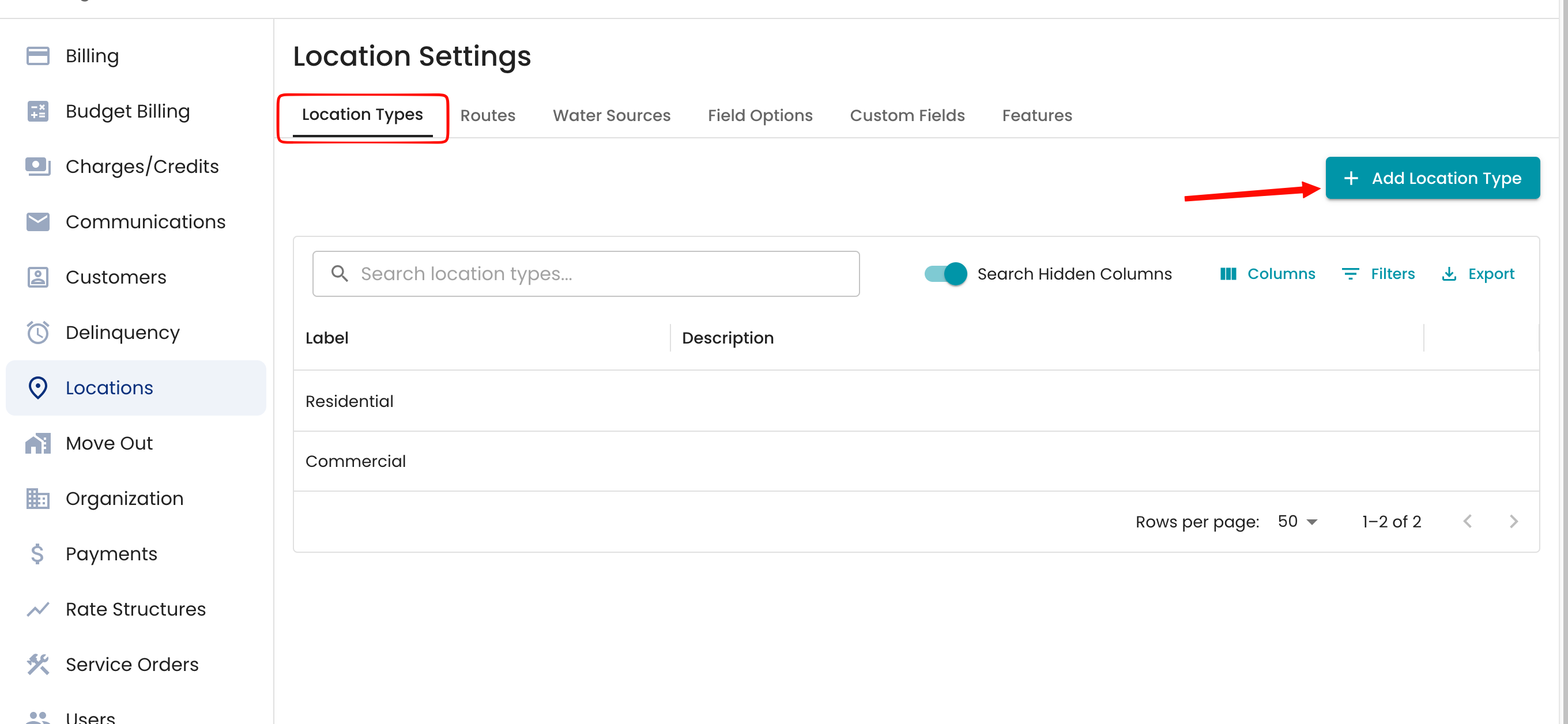
Task: Click the Communications envelope icon
Action: coord(37,221)
